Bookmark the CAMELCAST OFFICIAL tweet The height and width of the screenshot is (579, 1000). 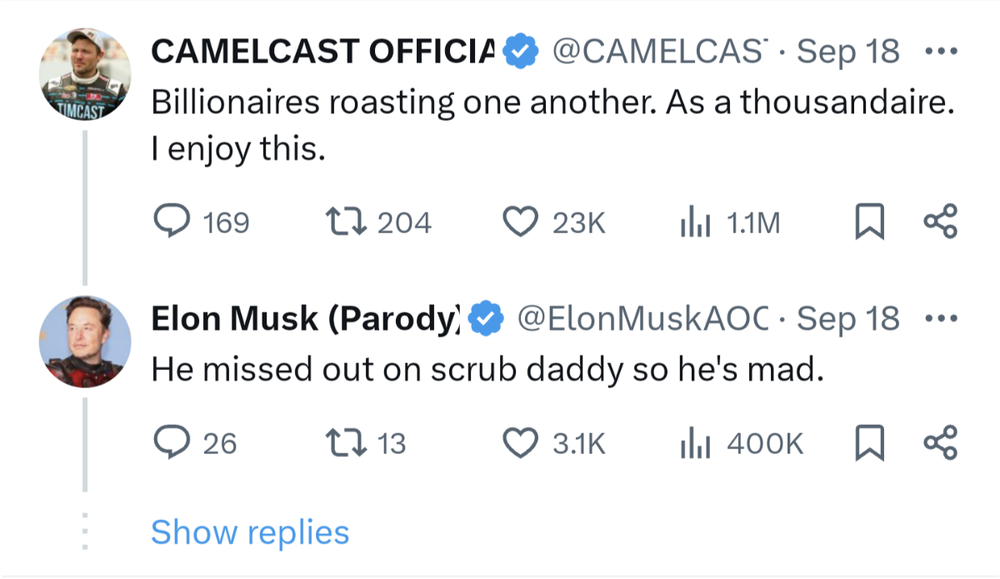point(870,222)
